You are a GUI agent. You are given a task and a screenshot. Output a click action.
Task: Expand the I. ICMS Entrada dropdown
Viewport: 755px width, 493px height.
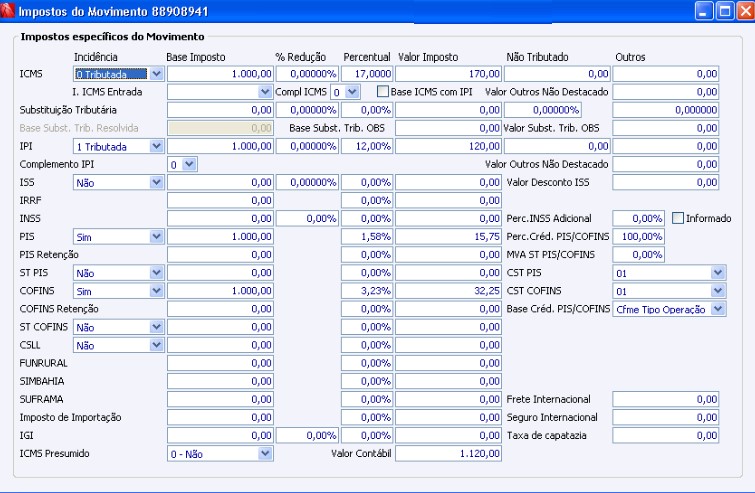(x=265, y=91)
